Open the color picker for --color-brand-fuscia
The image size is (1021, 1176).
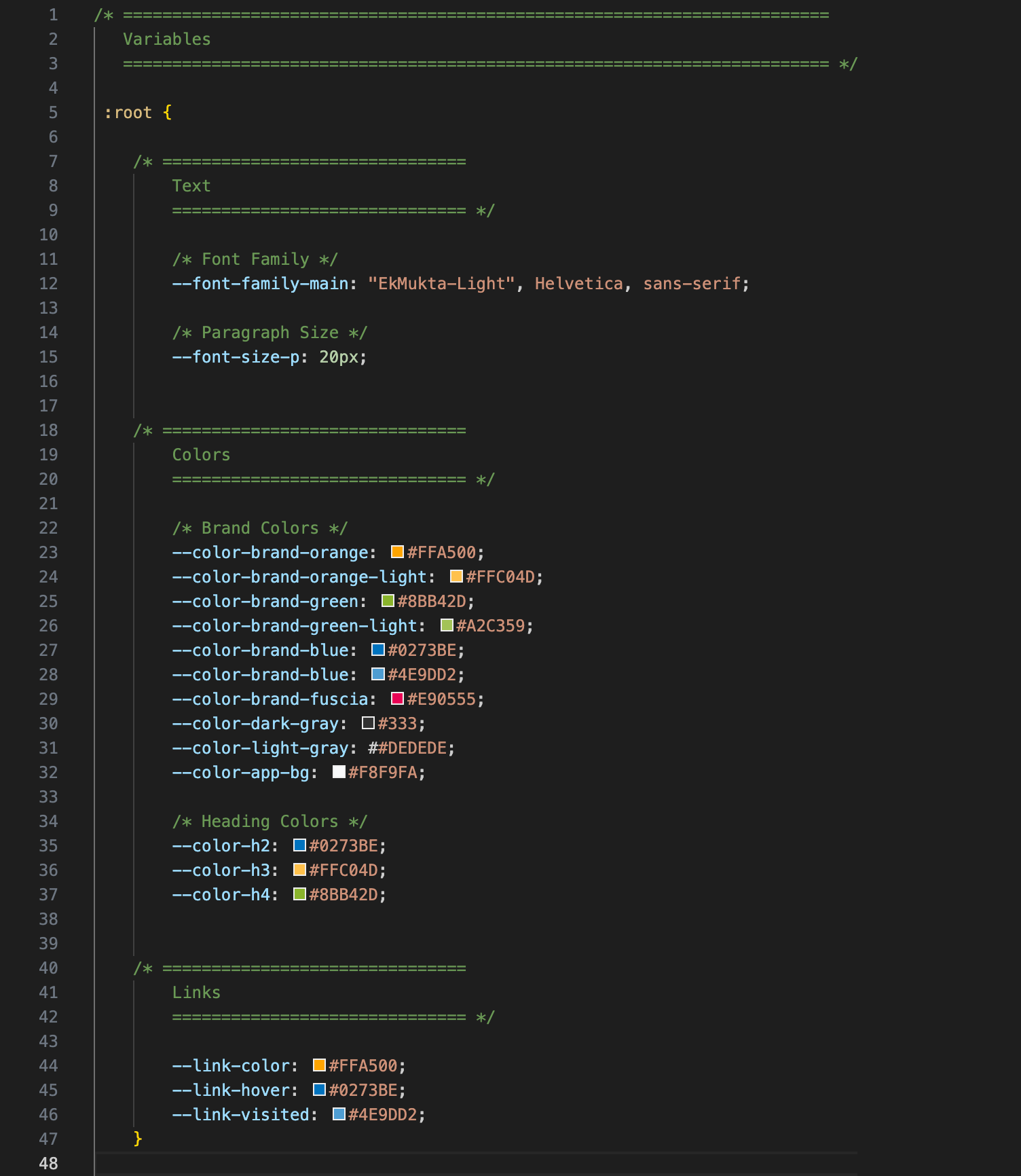397,699
